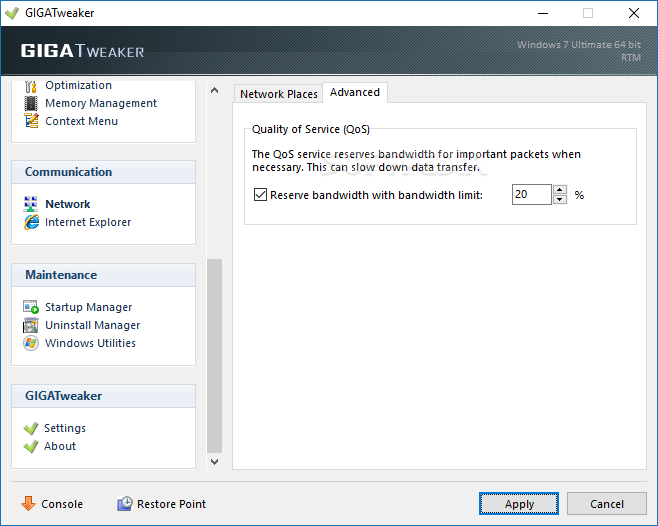
Task: Select Network in Communication group
Action: (68, 204)
